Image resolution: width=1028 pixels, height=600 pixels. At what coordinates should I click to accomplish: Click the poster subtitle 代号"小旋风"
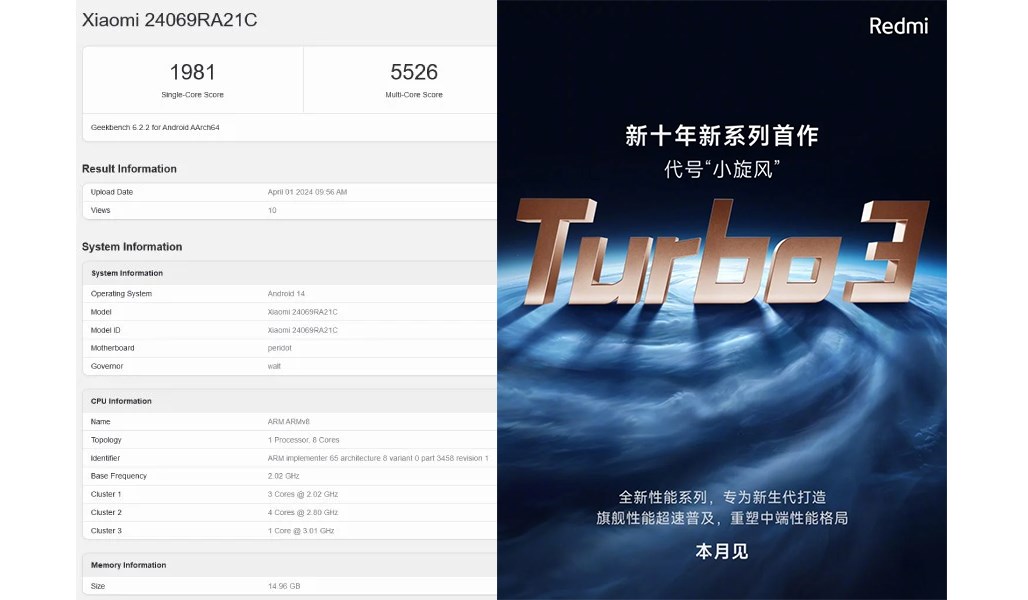pos(722,169)
